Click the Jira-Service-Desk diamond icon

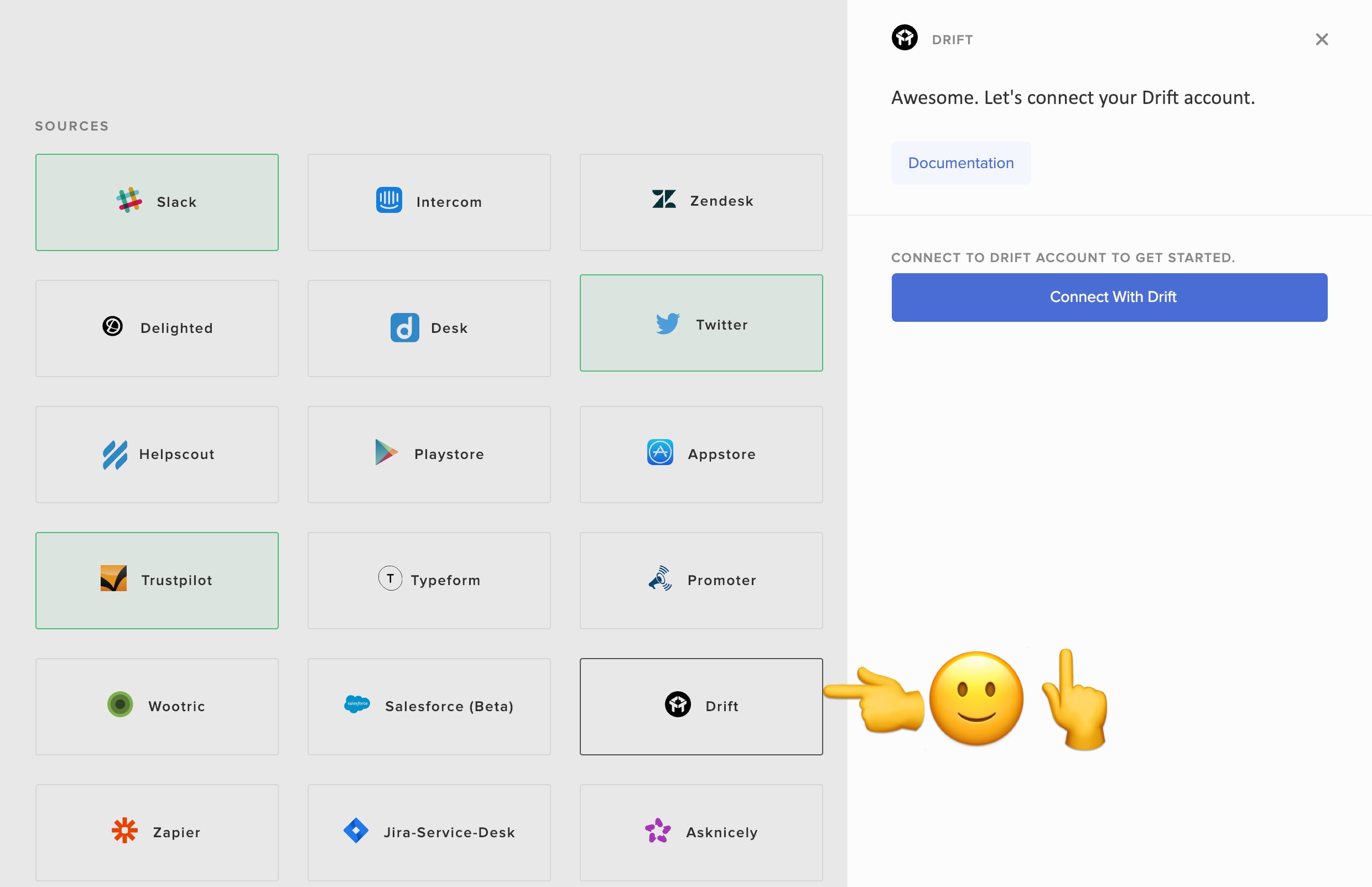[x=356, y=831]
